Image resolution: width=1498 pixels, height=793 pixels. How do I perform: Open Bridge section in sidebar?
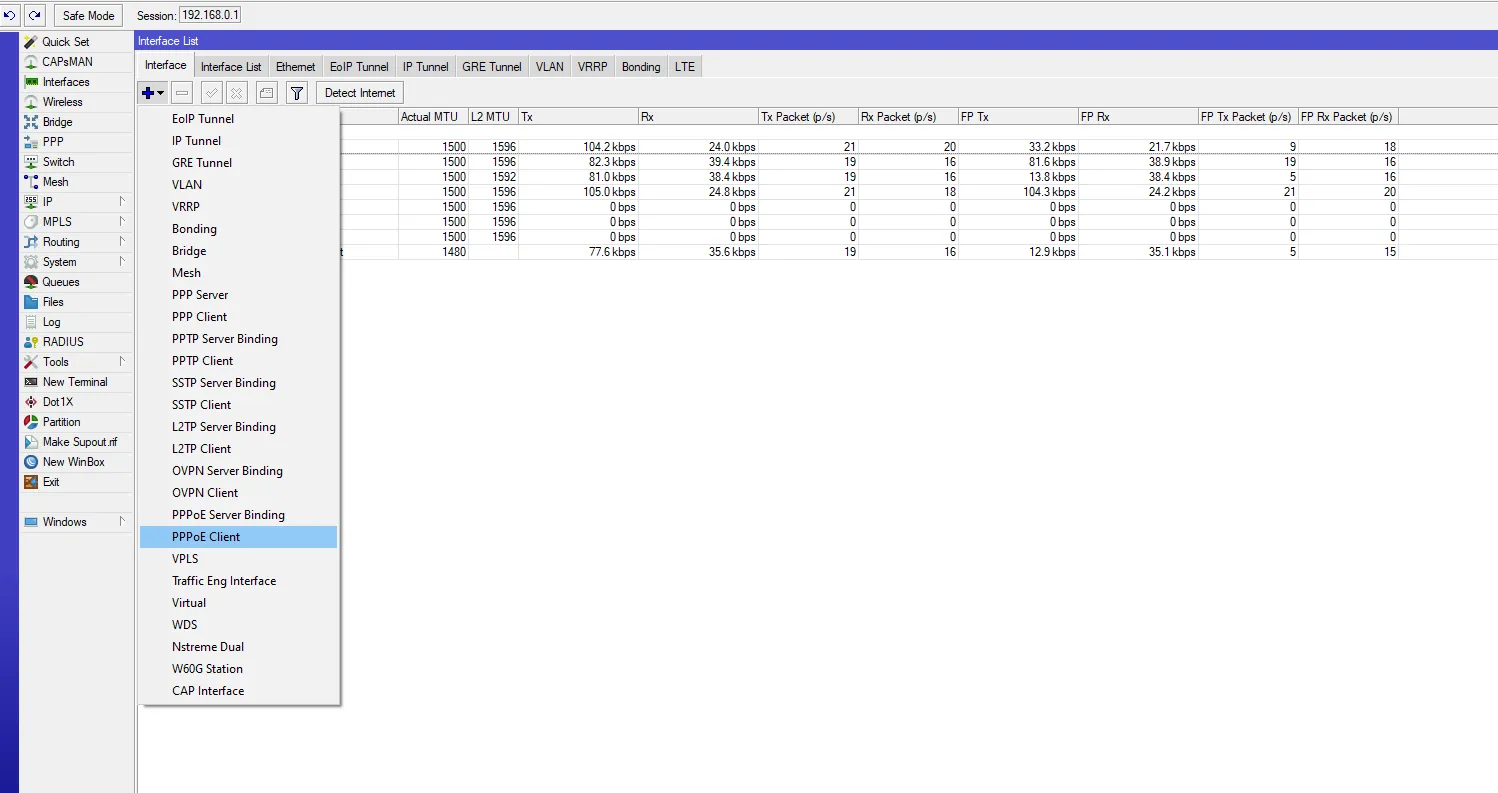pyautogui.click(x=57, y=122)
